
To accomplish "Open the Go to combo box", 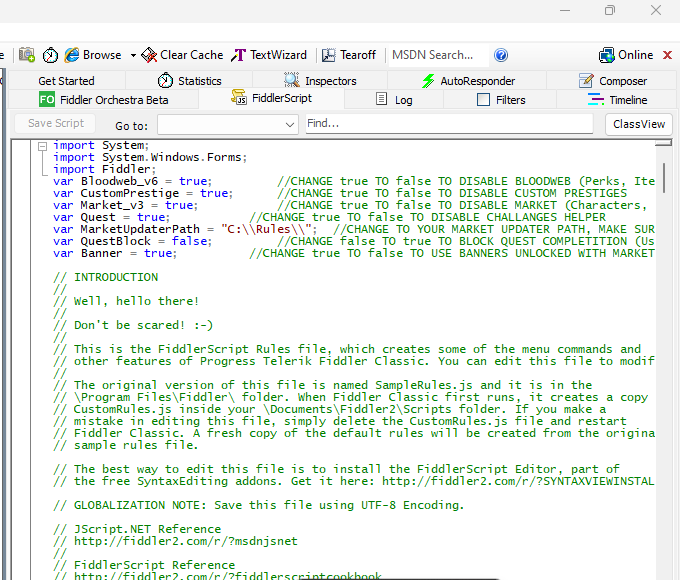I will [228, 125].
